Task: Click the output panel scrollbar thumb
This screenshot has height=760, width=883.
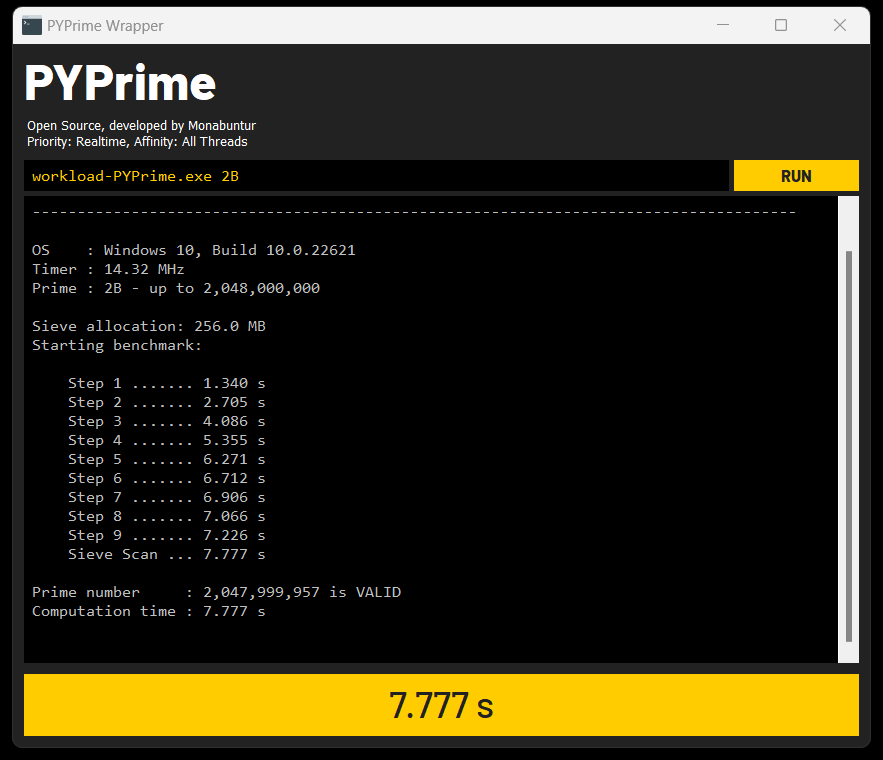Action: click(849, 446)
